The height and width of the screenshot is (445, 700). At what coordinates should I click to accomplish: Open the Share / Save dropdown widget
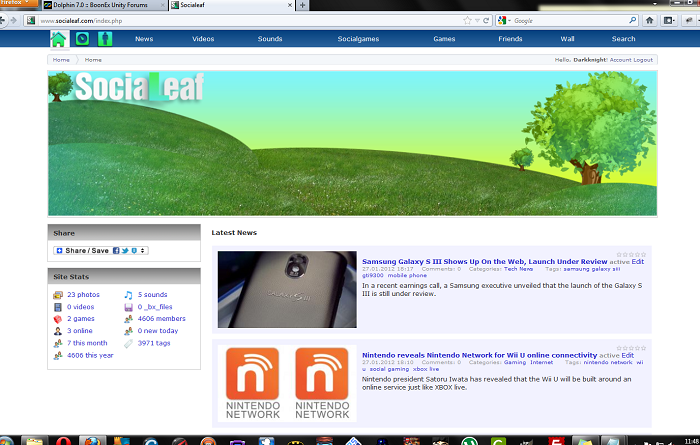tap(101, 250)
